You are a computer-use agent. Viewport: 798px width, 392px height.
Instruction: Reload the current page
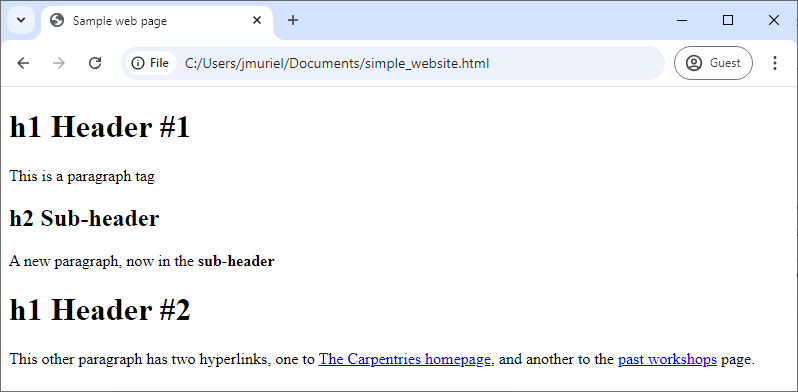coord(95,63)
